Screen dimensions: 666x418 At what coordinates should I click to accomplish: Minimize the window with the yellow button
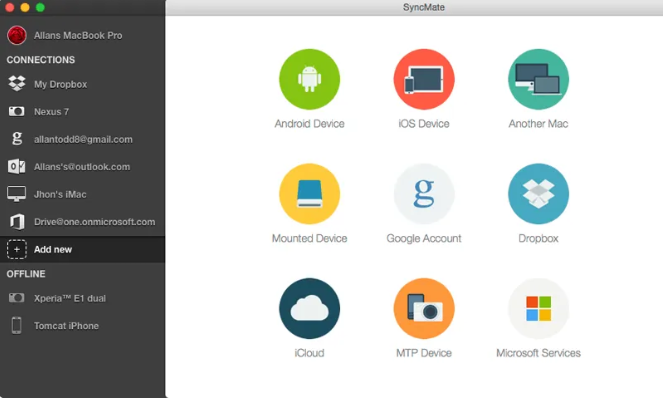(x=25, y=7)
